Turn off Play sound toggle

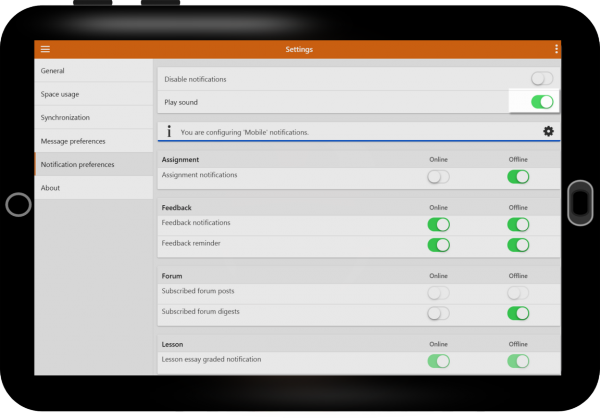(541, 101)
